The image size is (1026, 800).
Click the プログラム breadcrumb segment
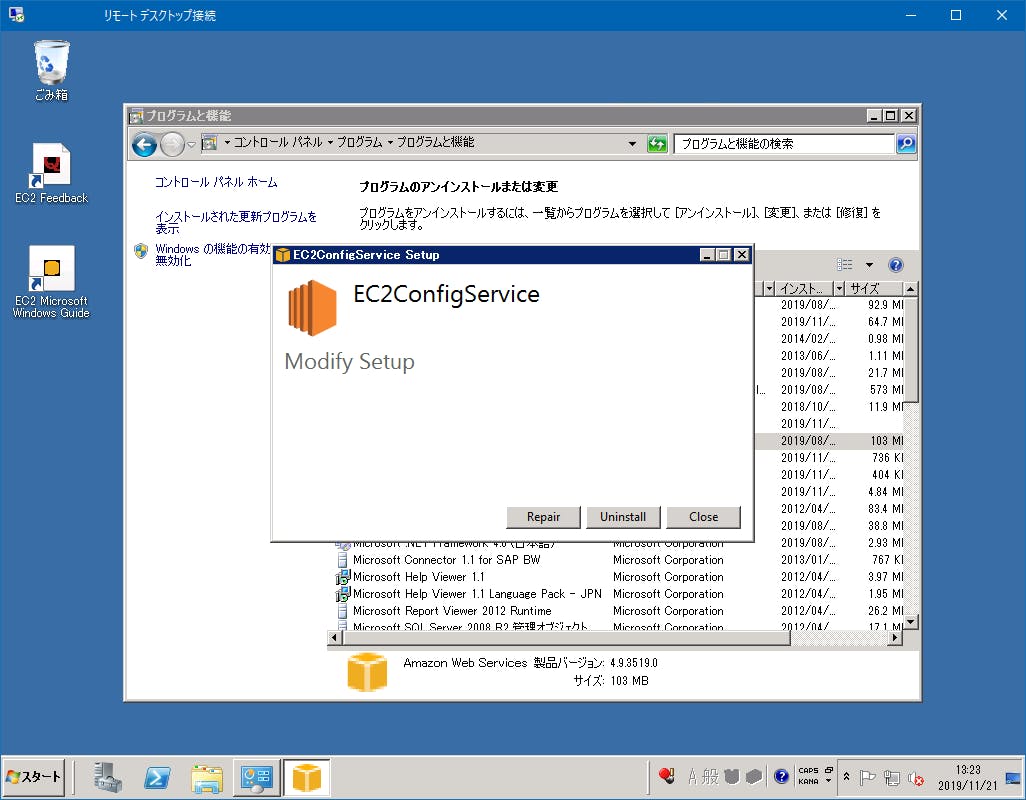click(359, 142)
